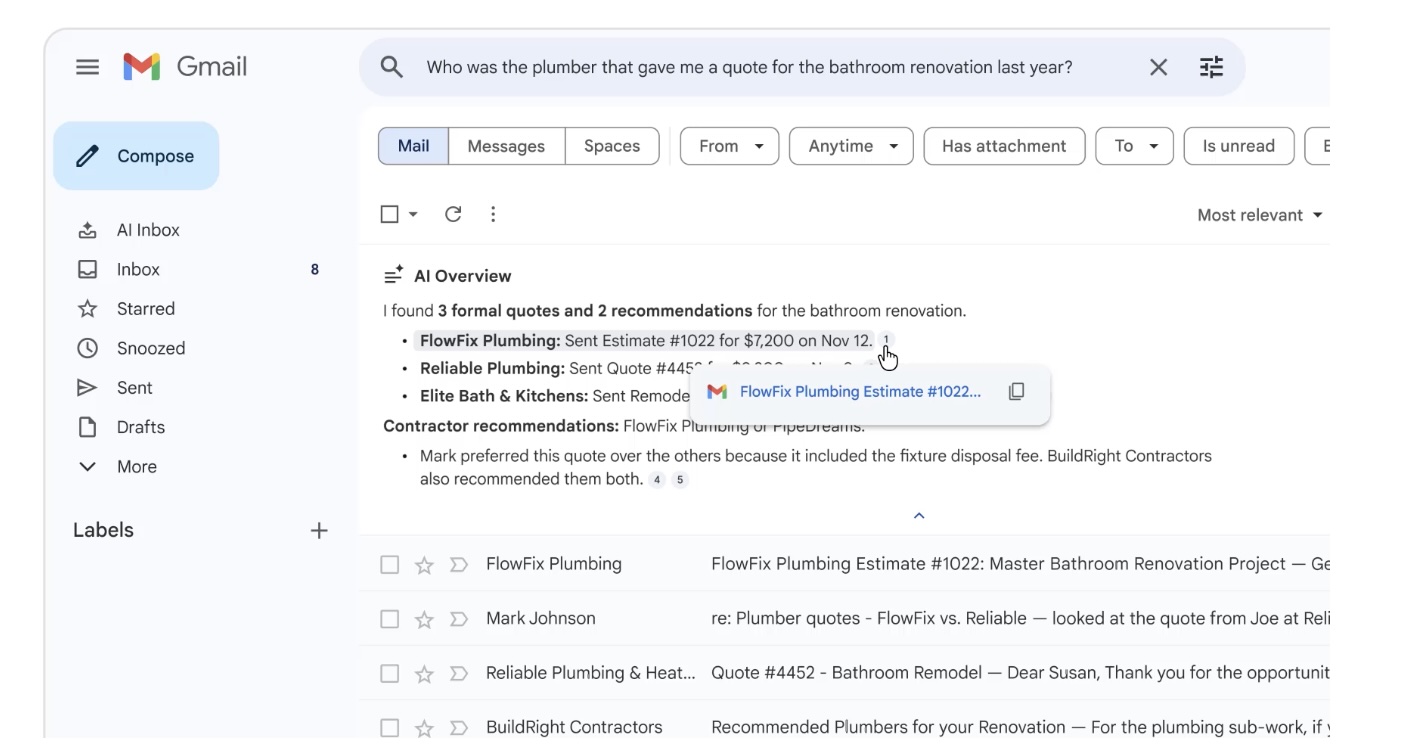Collapse the AI Overview with chevron
The width and height of the screenshot is (1402, 752).
click(x=919, y=516)
